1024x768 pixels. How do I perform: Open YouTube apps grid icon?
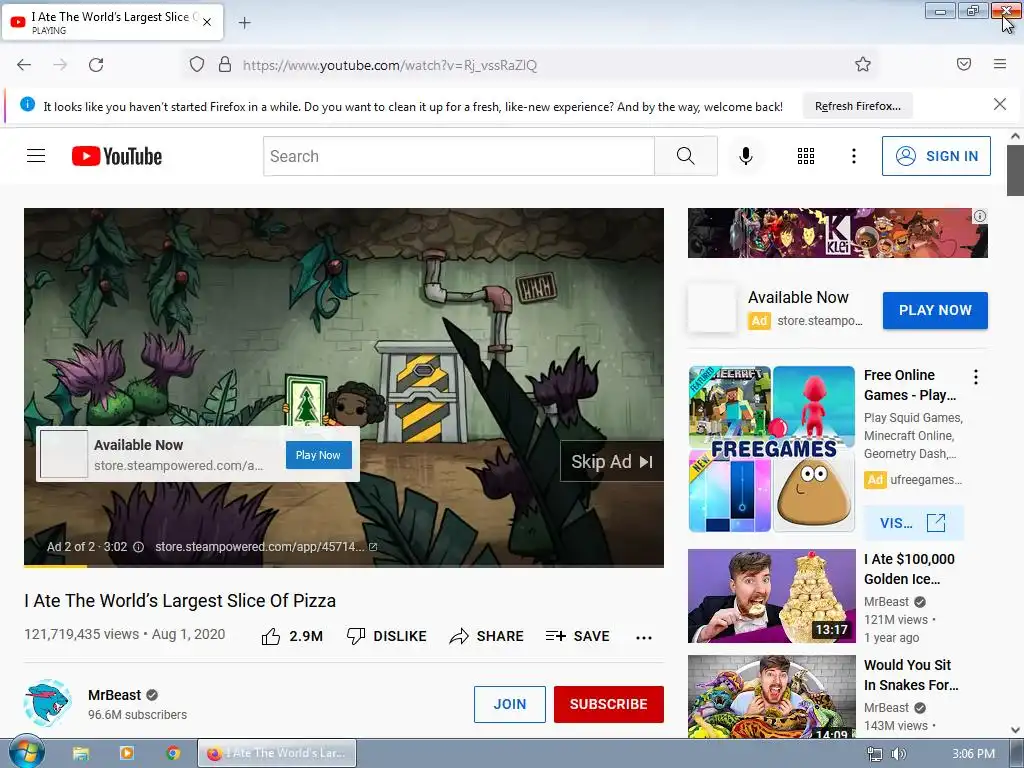click(806, 156)
